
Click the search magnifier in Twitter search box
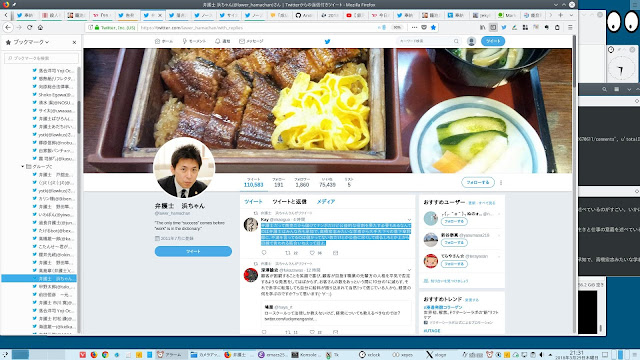(x=456, y=41)
